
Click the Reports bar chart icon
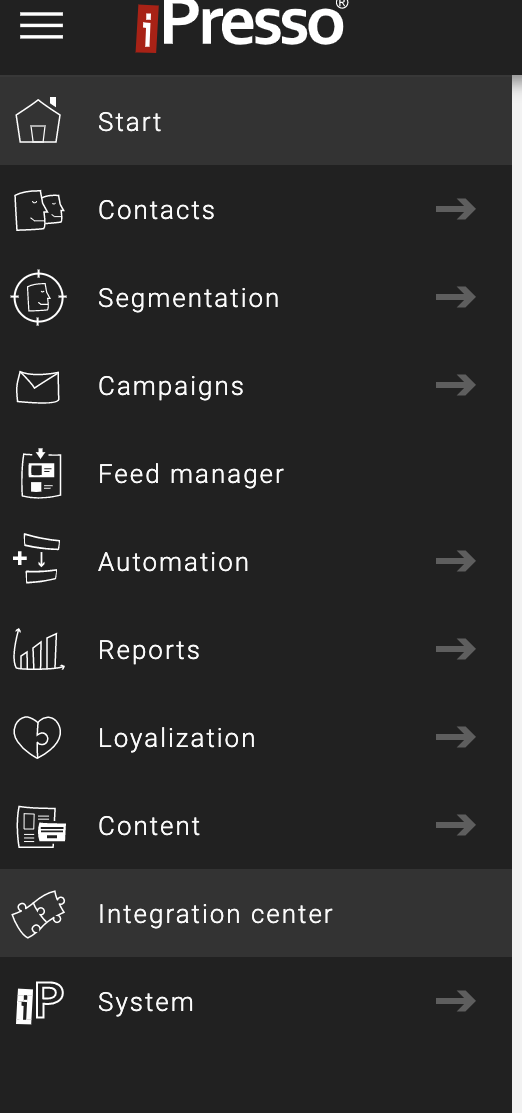(x=38, y=649)
